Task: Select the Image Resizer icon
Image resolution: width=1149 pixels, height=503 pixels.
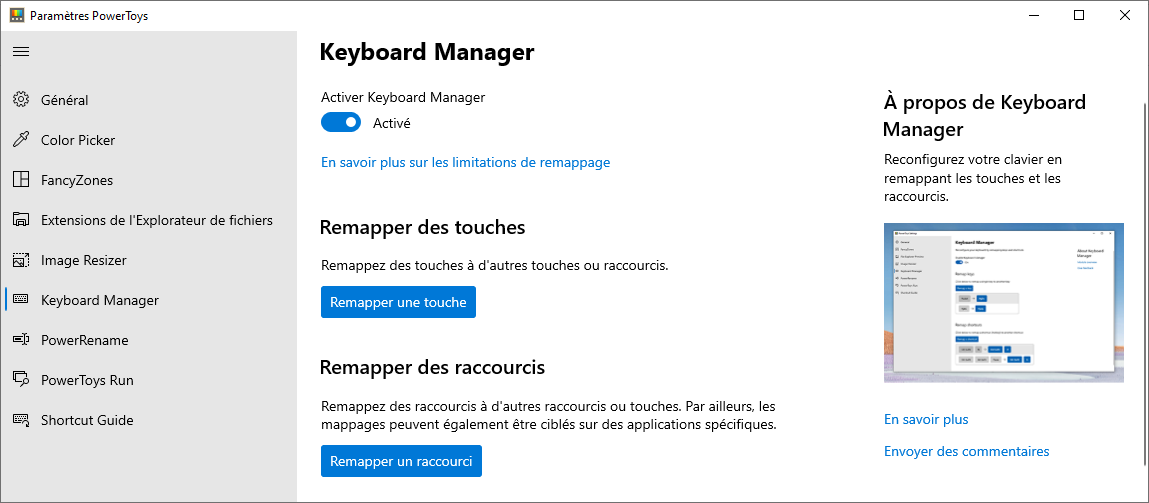Action: [x=21, y=260]
